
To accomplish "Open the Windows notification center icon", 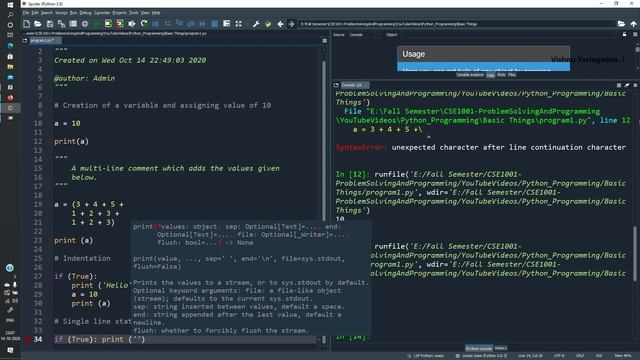I will (10, 350).
